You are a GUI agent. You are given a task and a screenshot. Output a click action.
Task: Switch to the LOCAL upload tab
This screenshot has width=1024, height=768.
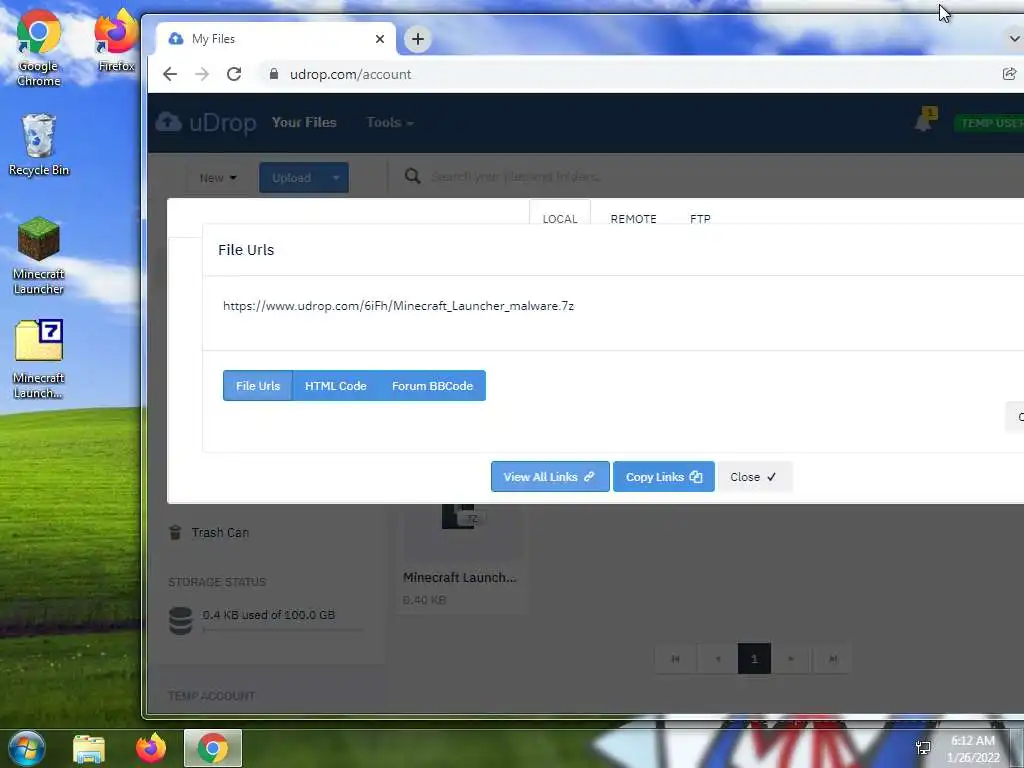point(560,218)
